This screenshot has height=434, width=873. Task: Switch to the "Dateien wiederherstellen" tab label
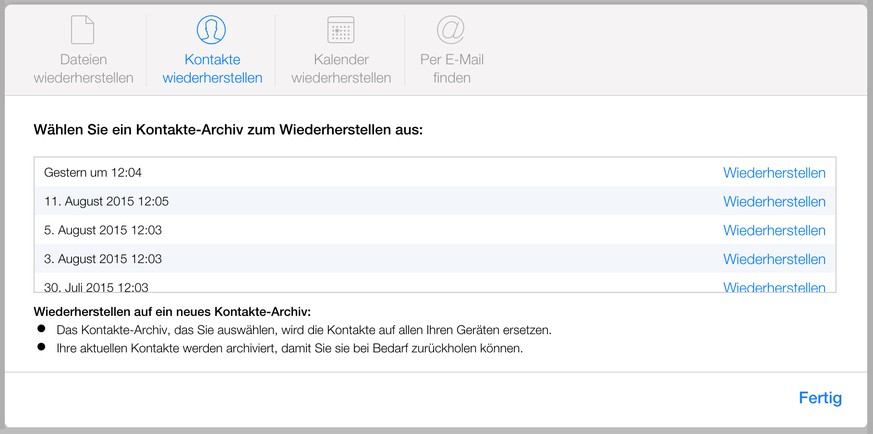click(x=83, y=69)
